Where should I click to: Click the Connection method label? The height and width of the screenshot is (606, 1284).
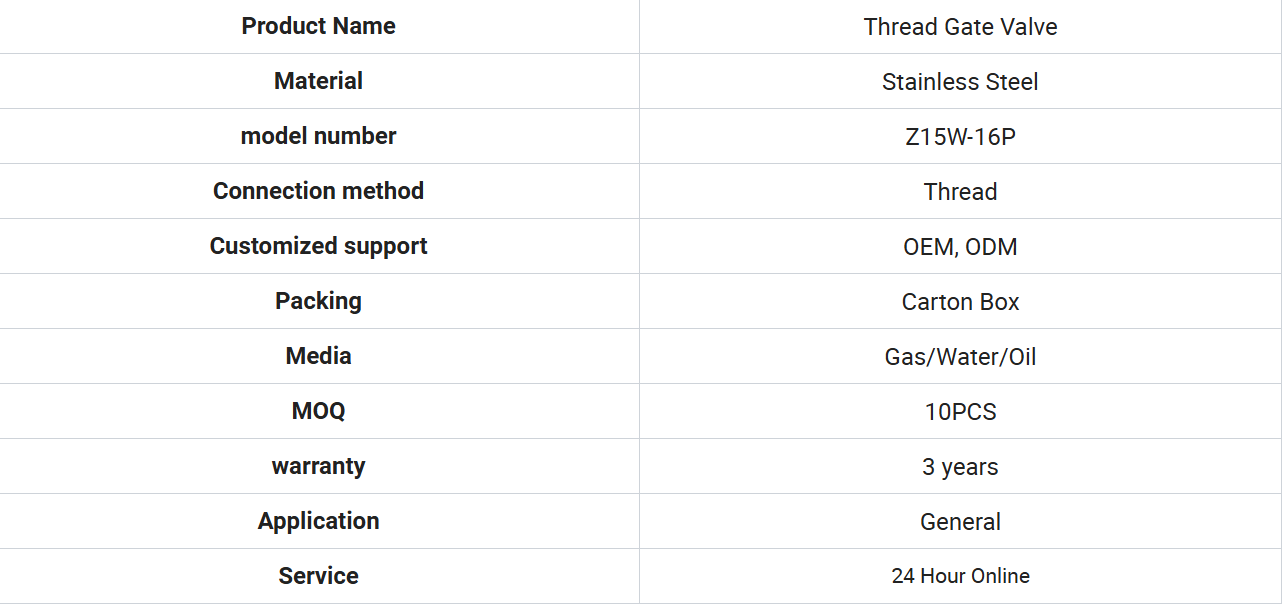(x=319, y=191)
